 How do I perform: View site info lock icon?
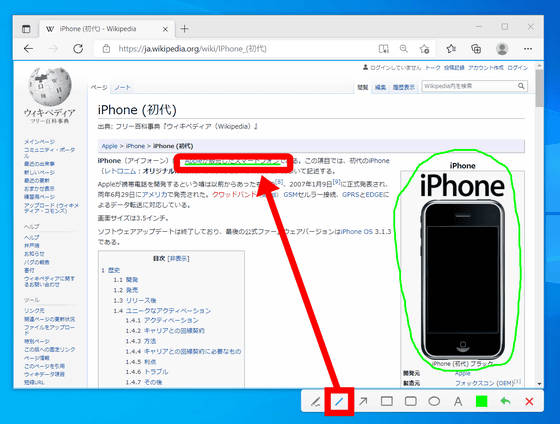point(106,49)
